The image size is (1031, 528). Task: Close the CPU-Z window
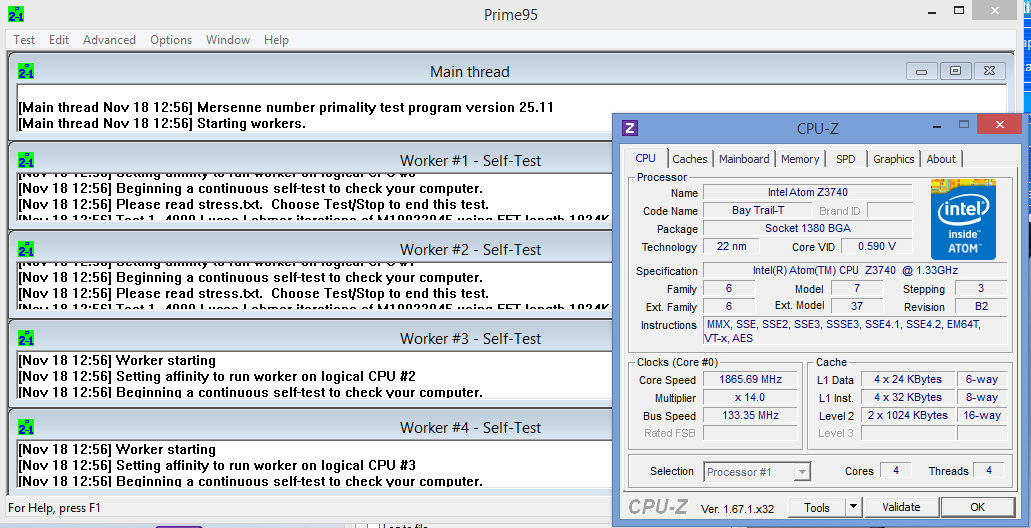point(999,124)
